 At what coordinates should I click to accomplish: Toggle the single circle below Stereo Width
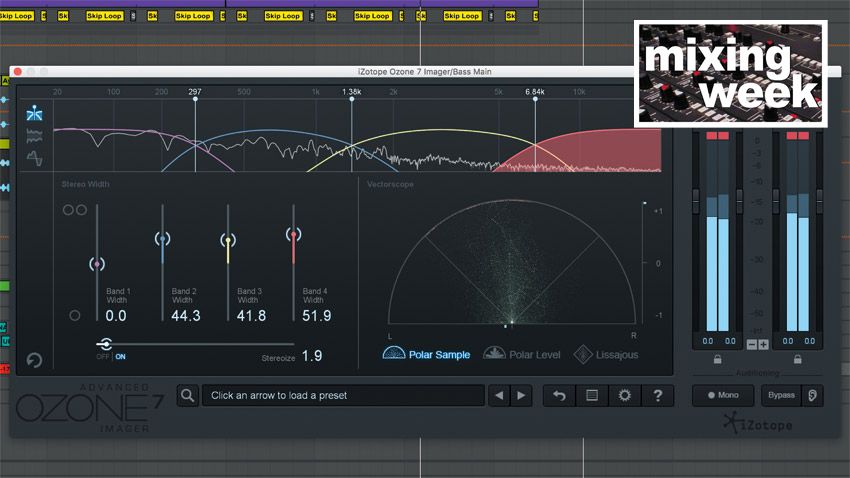click(75, 315)
